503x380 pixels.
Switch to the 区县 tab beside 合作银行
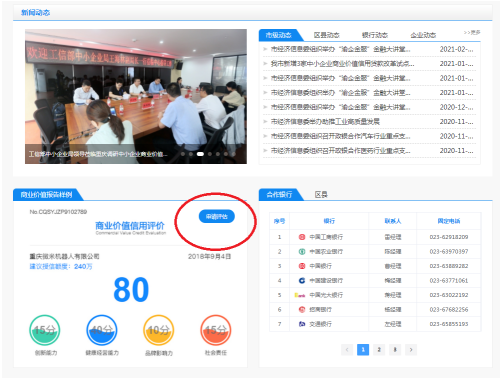[x=321, y=194]
